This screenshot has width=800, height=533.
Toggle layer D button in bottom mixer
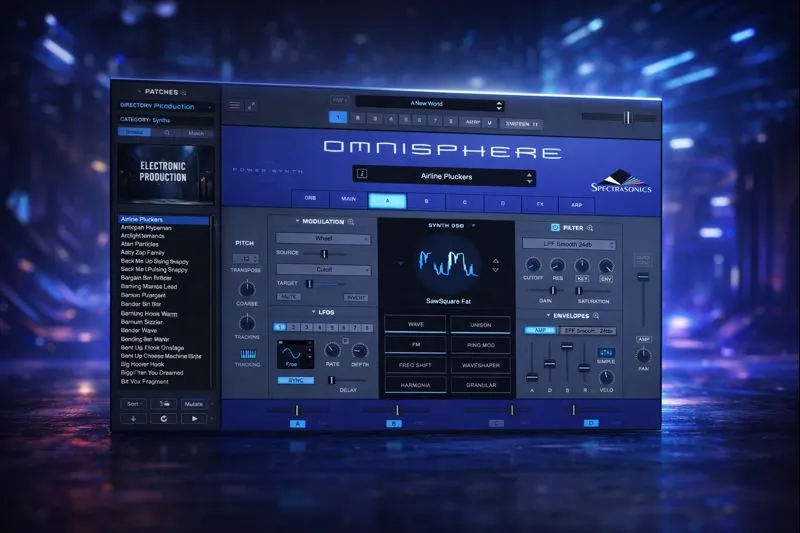(x=591, y=423)
